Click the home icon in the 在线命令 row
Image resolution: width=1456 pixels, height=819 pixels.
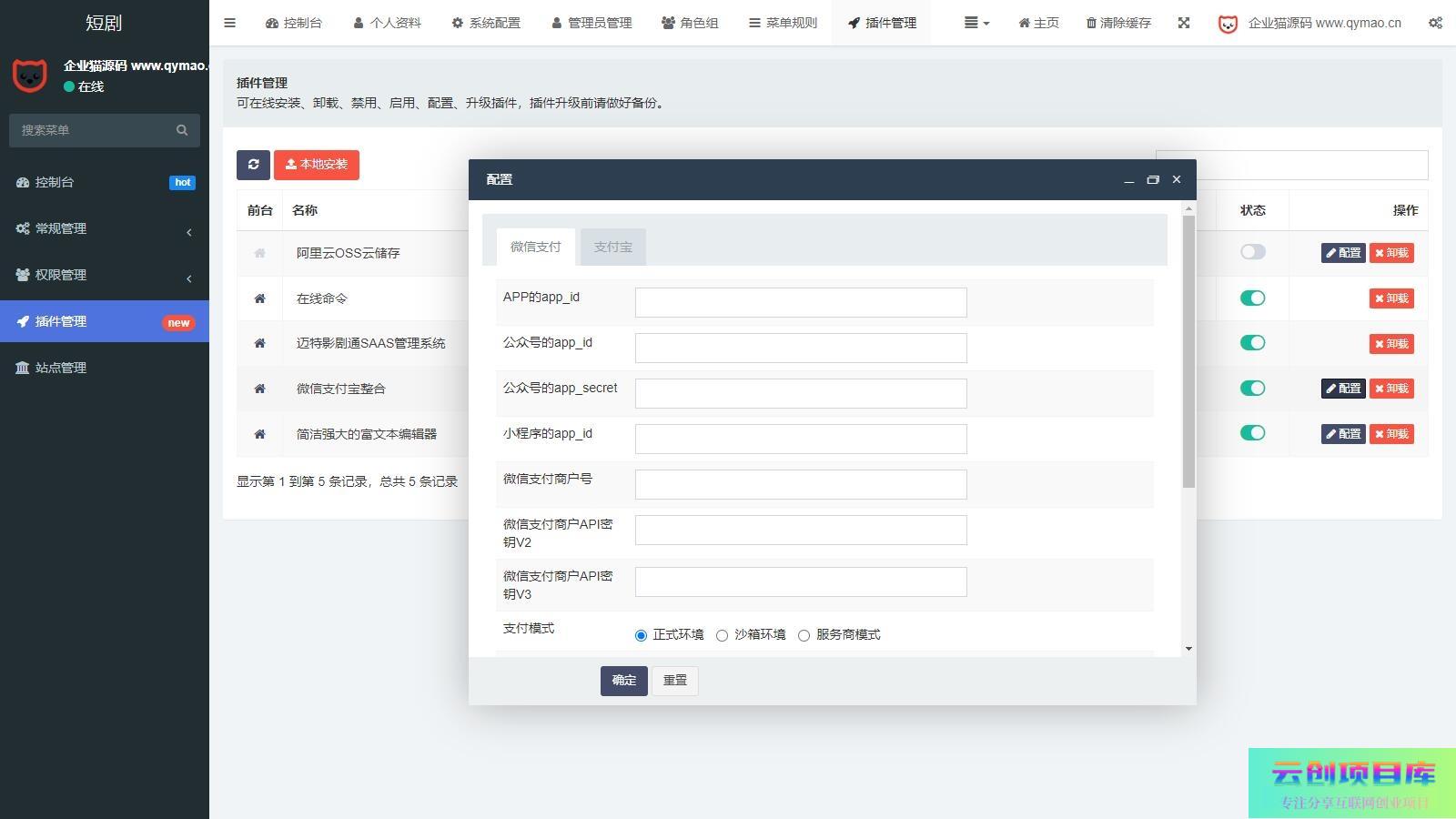click(259, 298)
